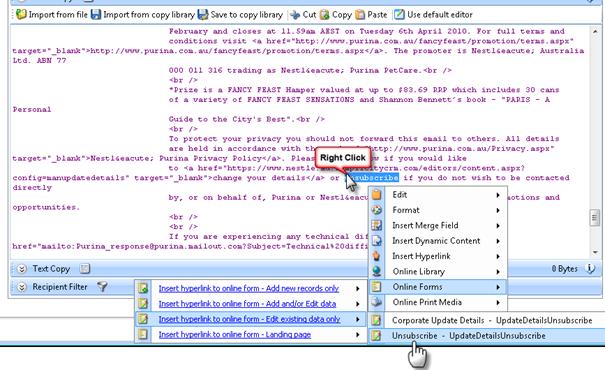The image size is (605, 370).
Task: Click icon beside Add and/or Edit data
Action: coord(143,304)
